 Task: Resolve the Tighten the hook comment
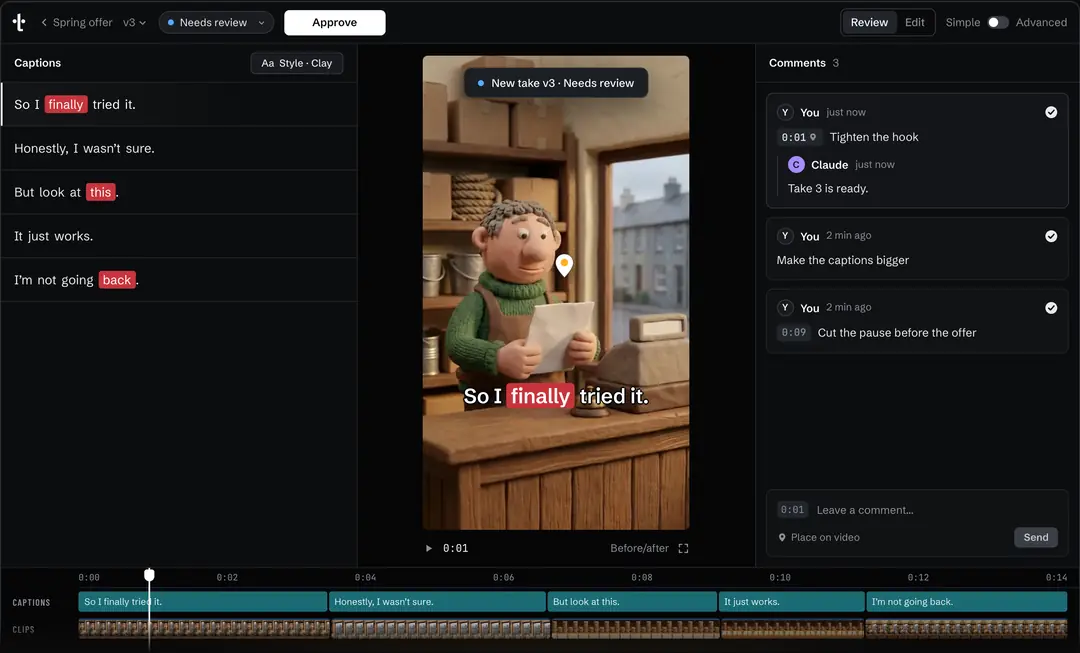pyautogui.click(x=1051, y=112)
